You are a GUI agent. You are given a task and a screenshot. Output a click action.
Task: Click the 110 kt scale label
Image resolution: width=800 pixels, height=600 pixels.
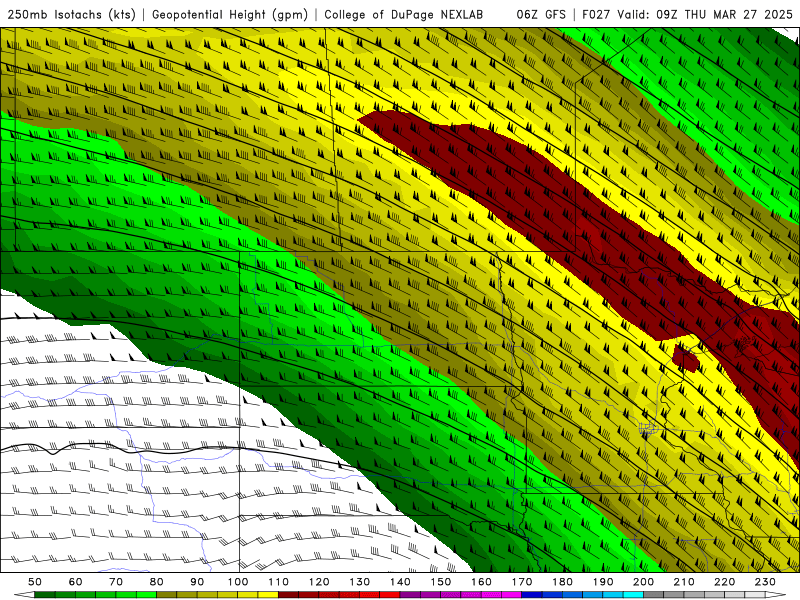tap(278, 582)
